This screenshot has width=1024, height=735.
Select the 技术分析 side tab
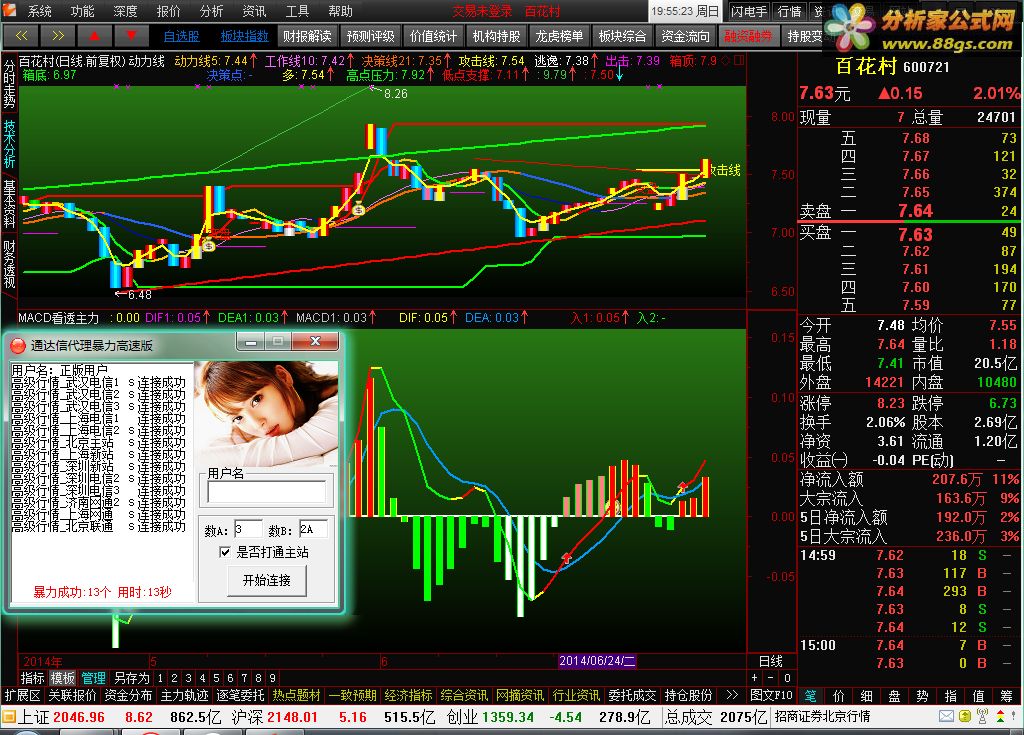point(9,144)
